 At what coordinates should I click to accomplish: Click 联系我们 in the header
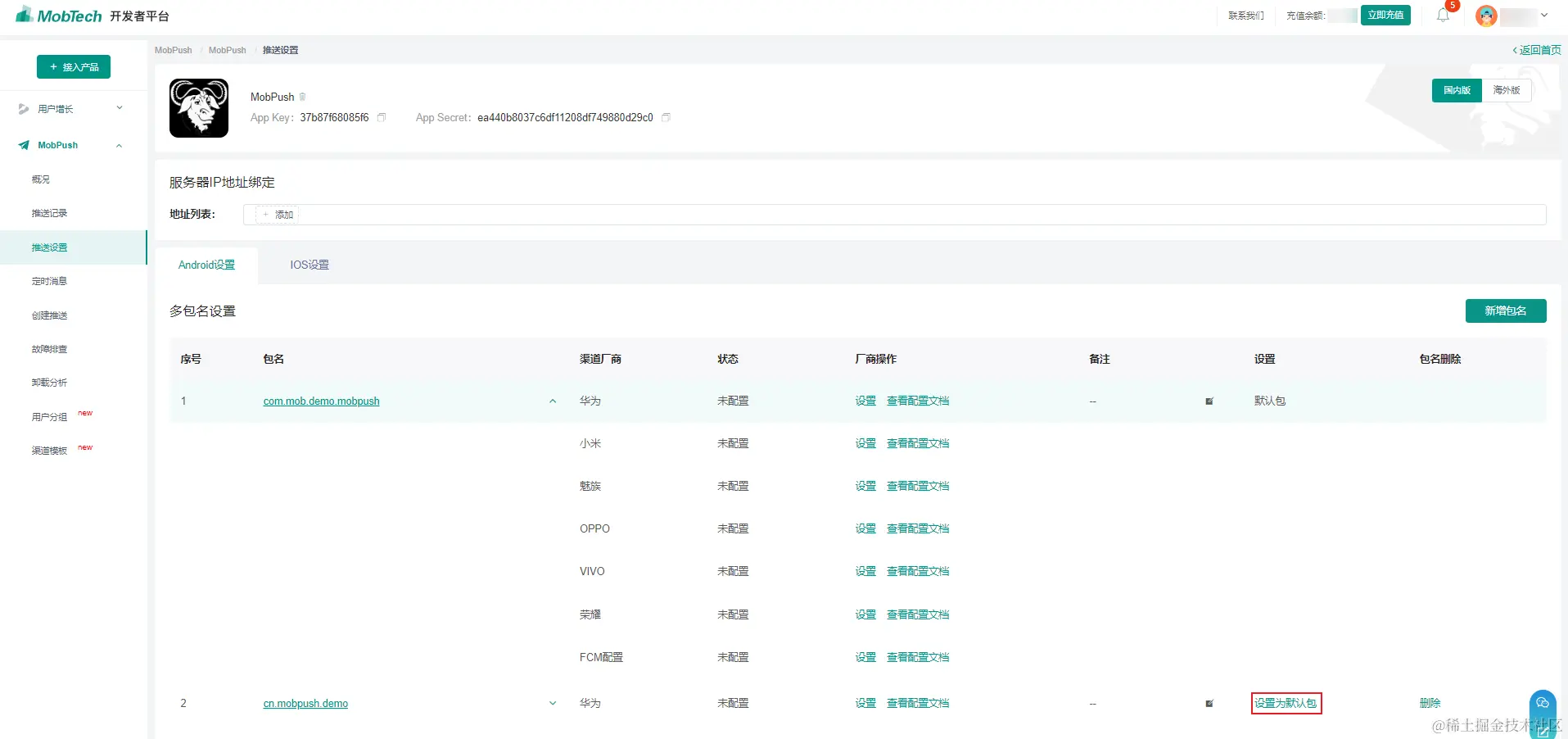click(1246, 16)
